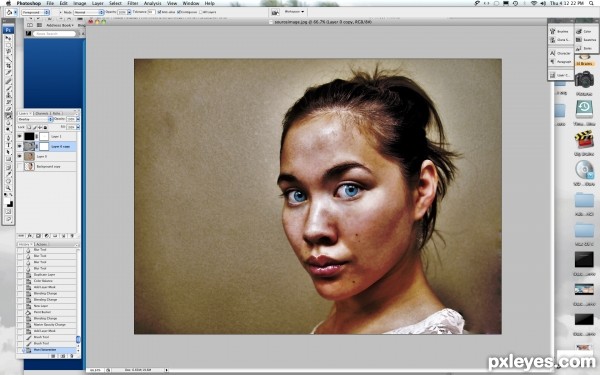This screenshot has width=600, height=375.
Task: Open the options bar Opacity slider arrow
Action: pyautogui.click(x=129, y=12)
